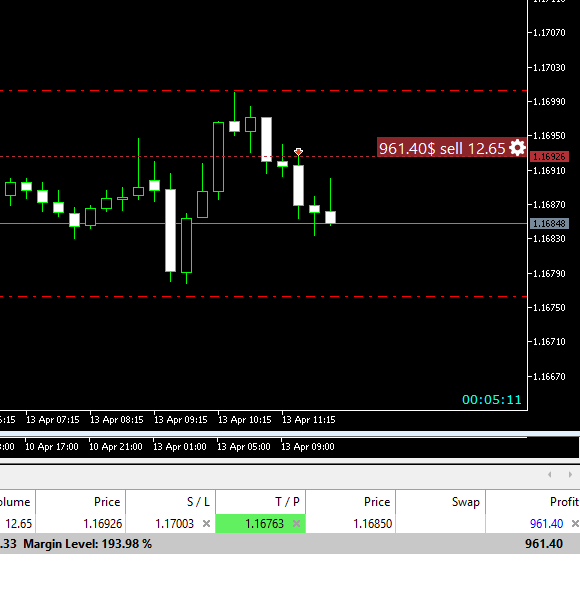
Task: Click the 1.16990 price scale label
Action: pos(549,101)
